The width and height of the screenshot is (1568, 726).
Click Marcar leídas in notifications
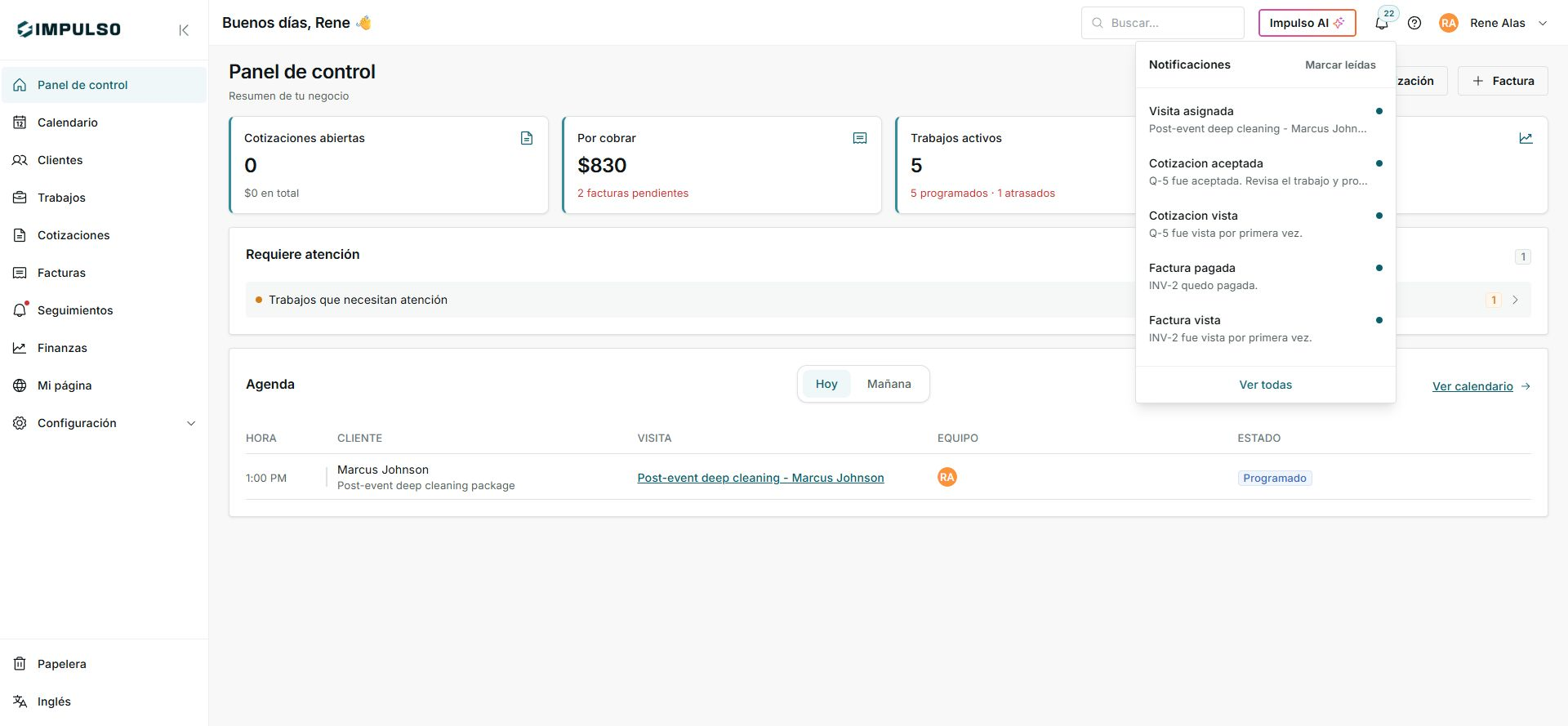(1340, 65)
